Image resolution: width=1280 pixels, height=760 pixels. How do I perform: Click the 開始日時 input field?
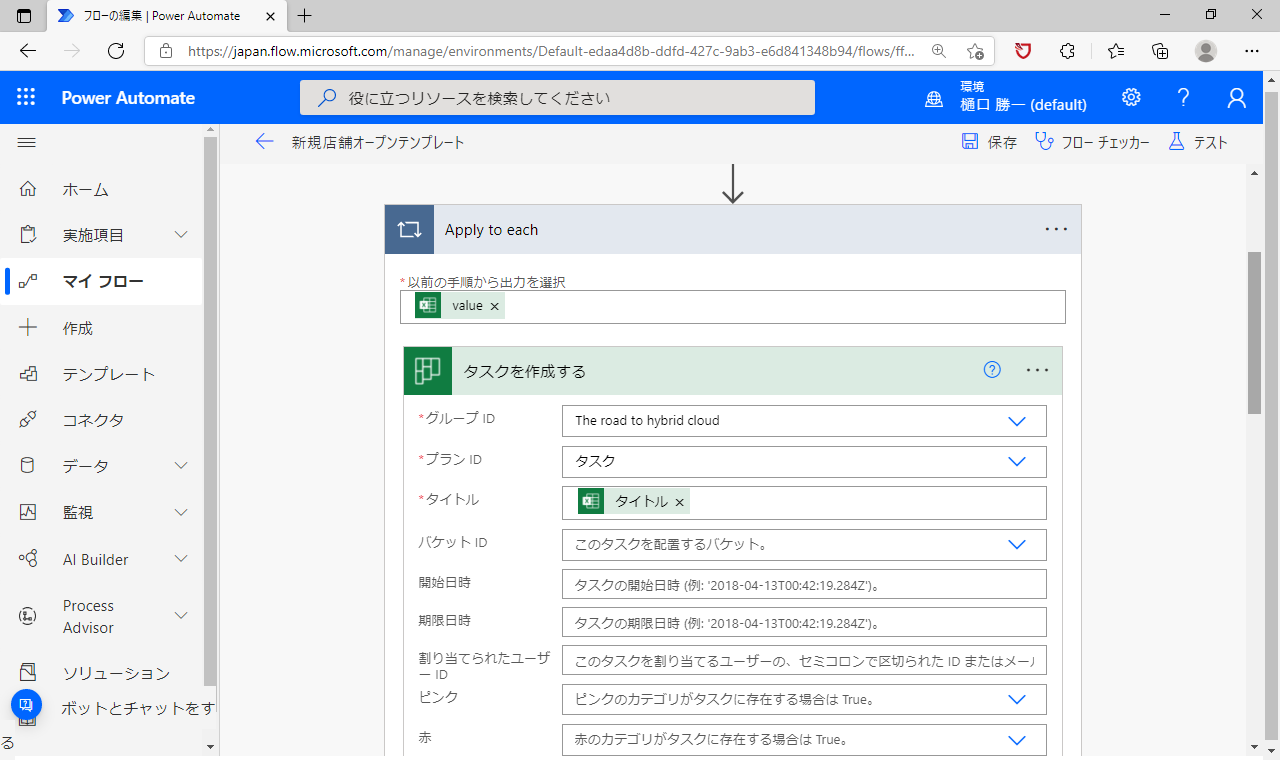tap(804, 584)
